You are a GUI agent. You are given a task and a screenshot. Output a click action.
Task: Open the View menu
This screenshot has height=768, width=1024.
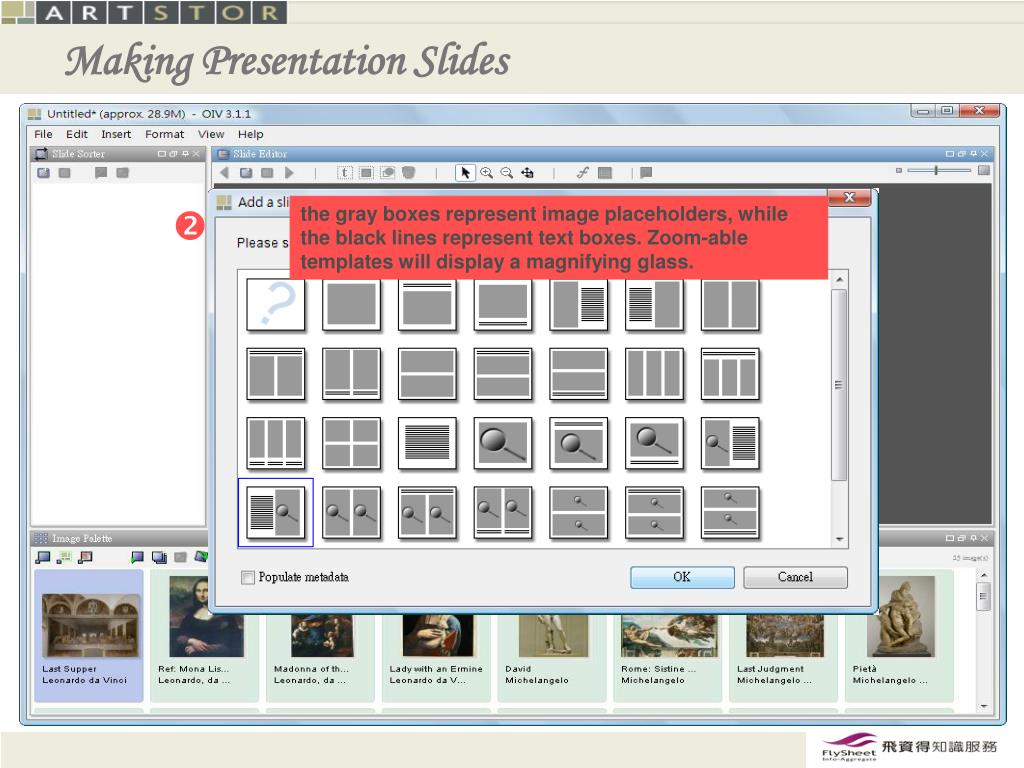click(x=211, y=134)
